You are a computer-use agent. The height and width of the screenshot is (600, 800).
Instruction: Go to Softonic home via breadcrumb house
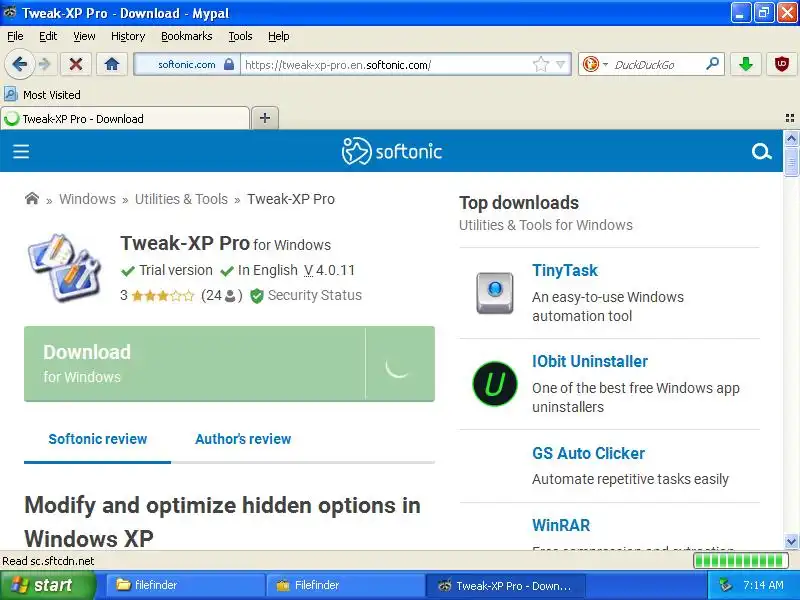32,198
